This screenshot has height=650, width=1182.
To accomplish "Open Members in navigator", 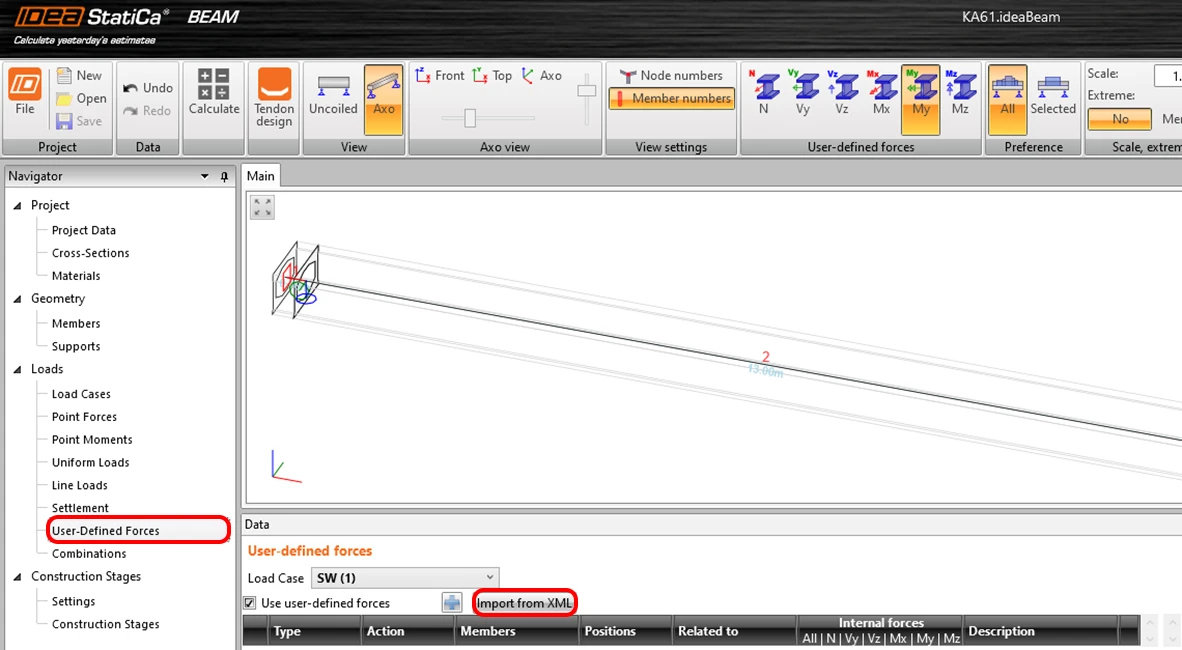I will click(76, 323).
